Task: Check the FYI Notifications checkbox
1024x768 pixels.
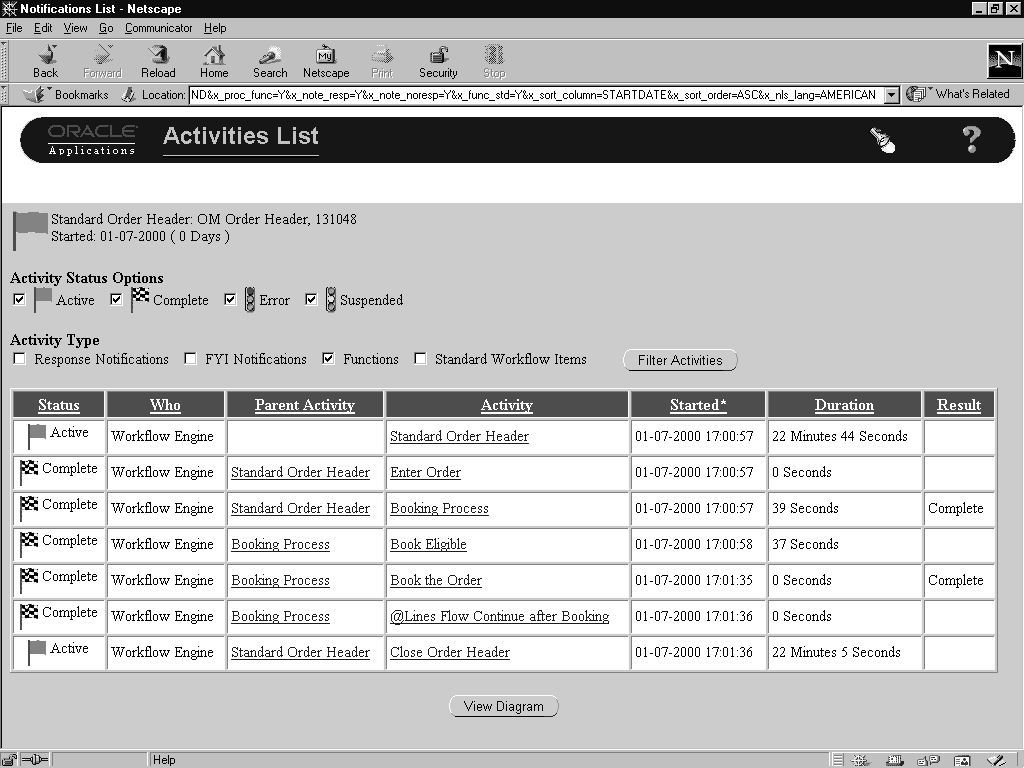Action: (x=190, y=359)
